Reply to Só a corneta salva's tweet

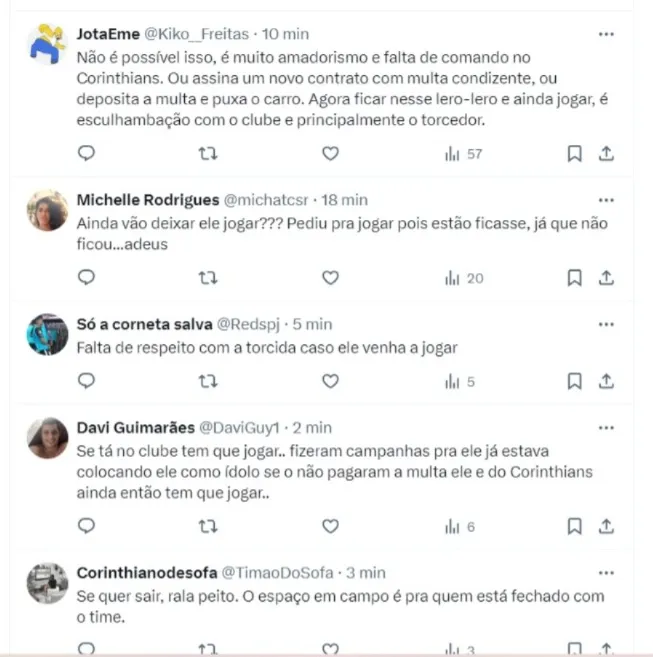[x=87, y=381]
